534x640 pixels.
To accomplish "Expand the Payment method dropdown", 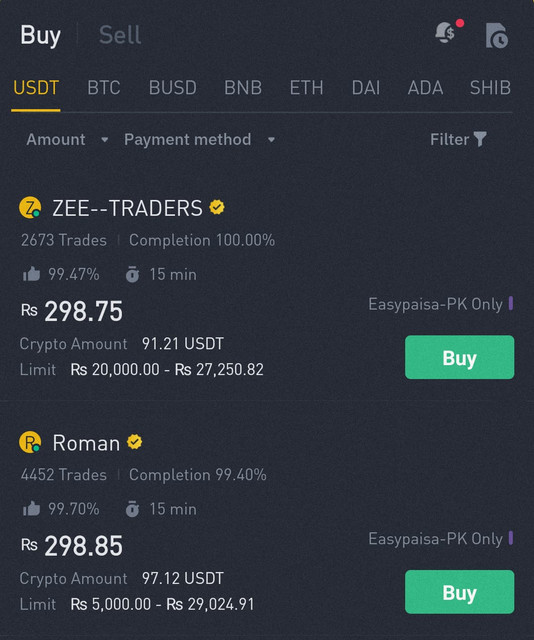I will point(200,140).
